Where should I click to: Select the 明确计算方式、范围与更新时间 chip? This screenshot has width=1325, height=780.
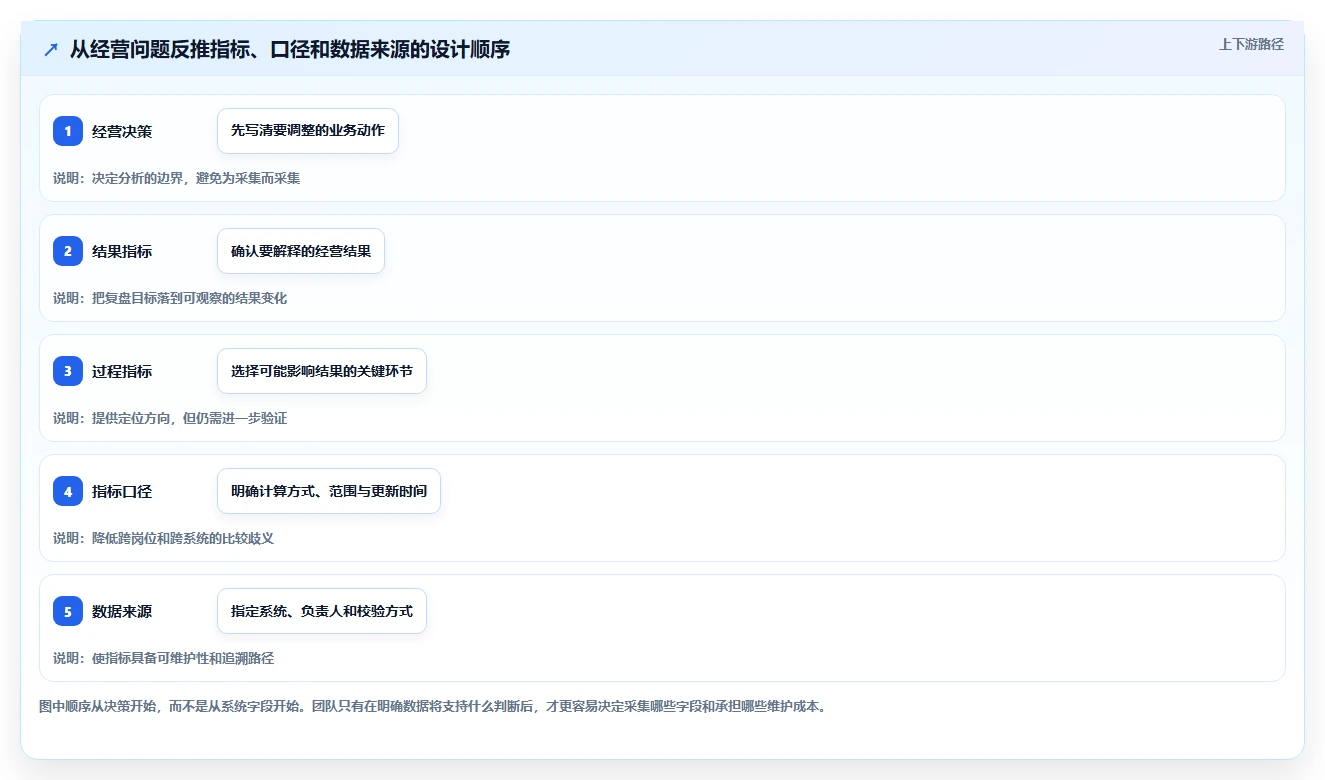pos(329,491)
